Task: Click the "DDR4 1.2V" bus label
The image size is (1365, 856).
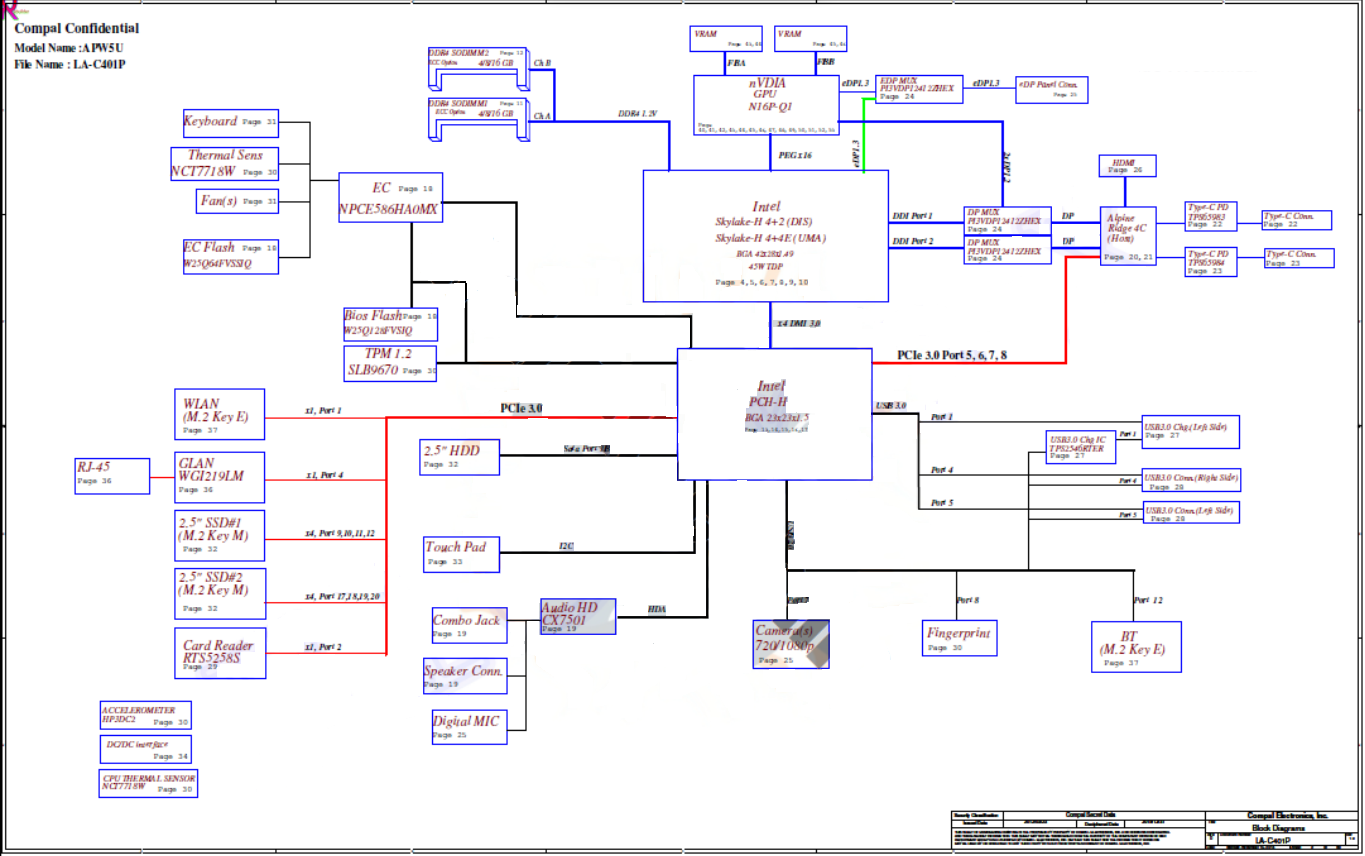Action: coord(637,113)
